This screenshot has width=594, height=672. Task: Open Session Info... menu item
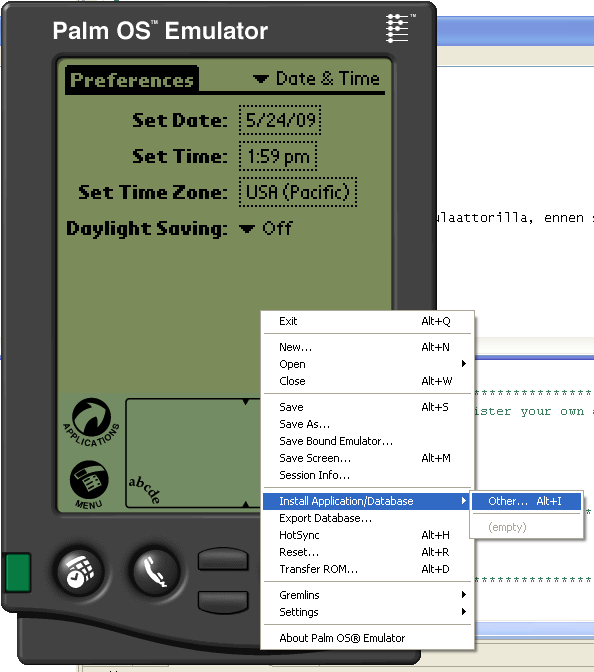[368, 475]
